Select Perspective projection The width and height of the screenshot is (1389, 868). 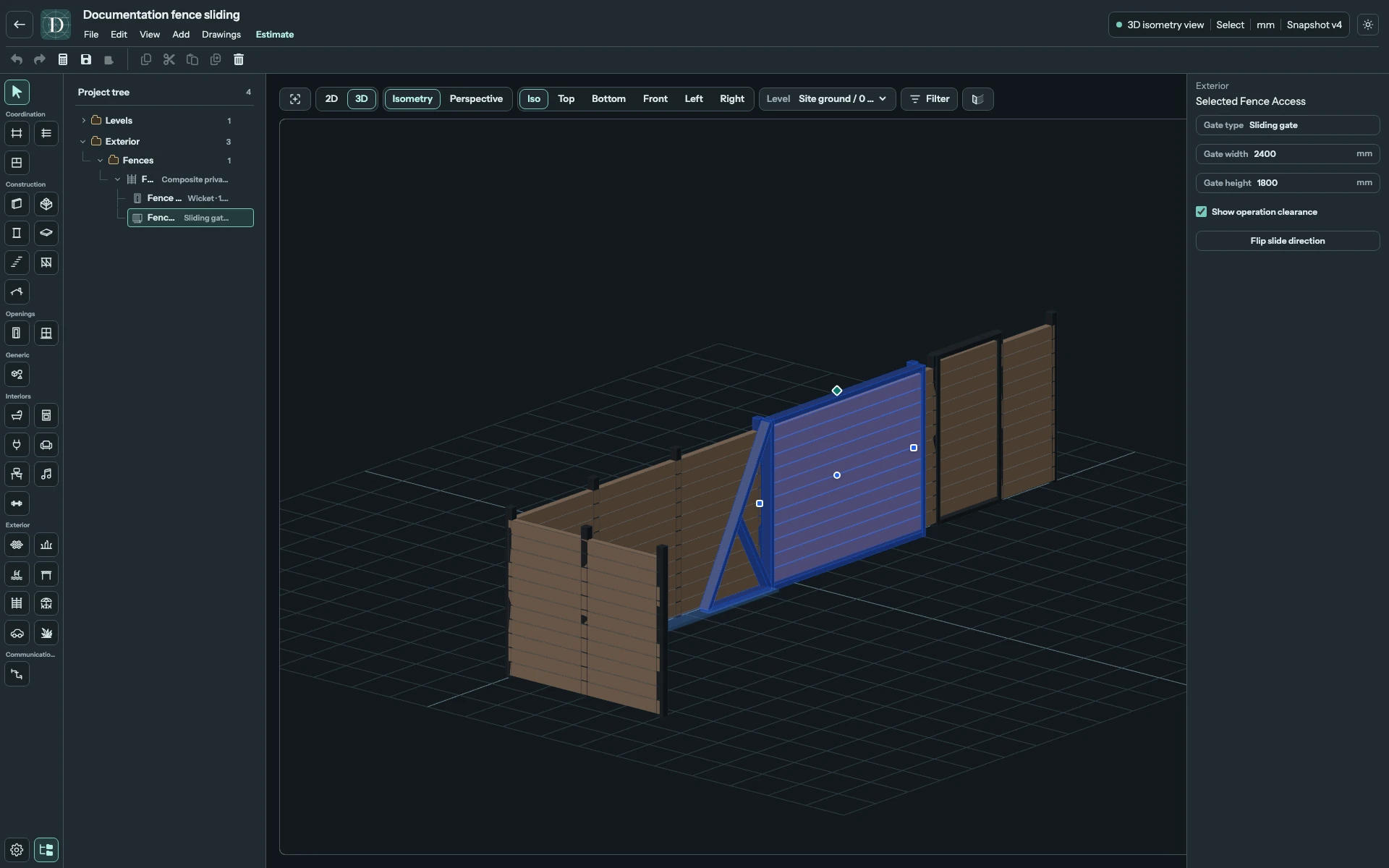coord(476,99)
